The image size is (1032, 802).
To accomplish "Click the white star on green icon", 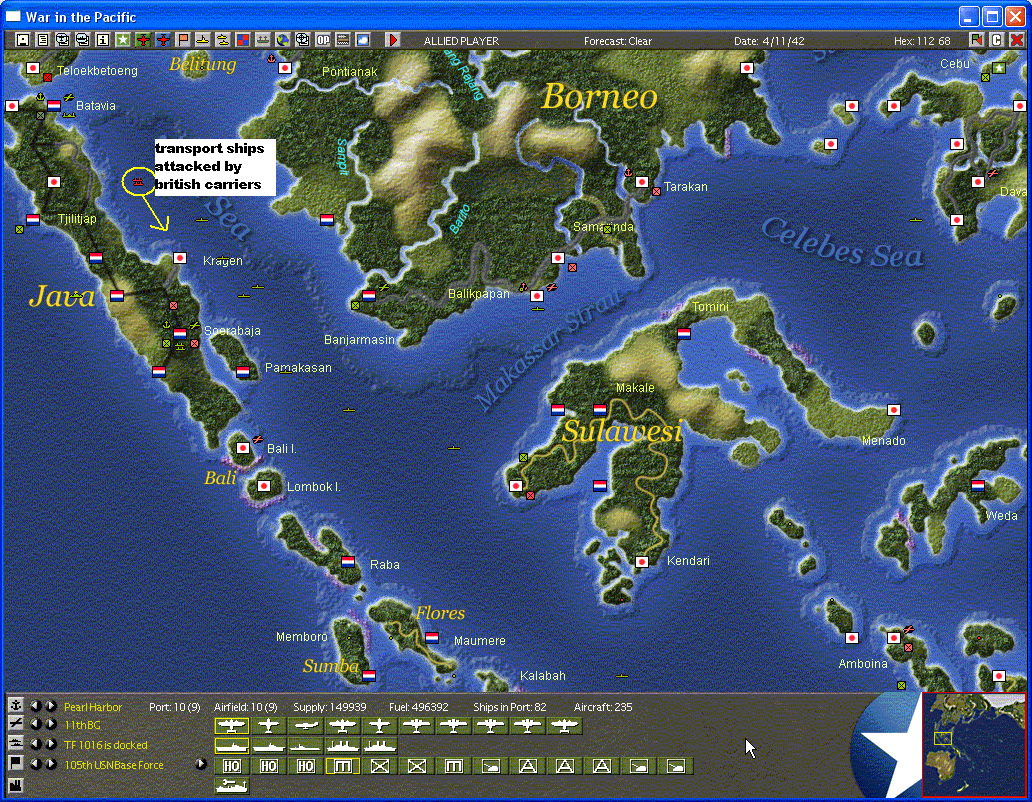I will tap(123, 40).
